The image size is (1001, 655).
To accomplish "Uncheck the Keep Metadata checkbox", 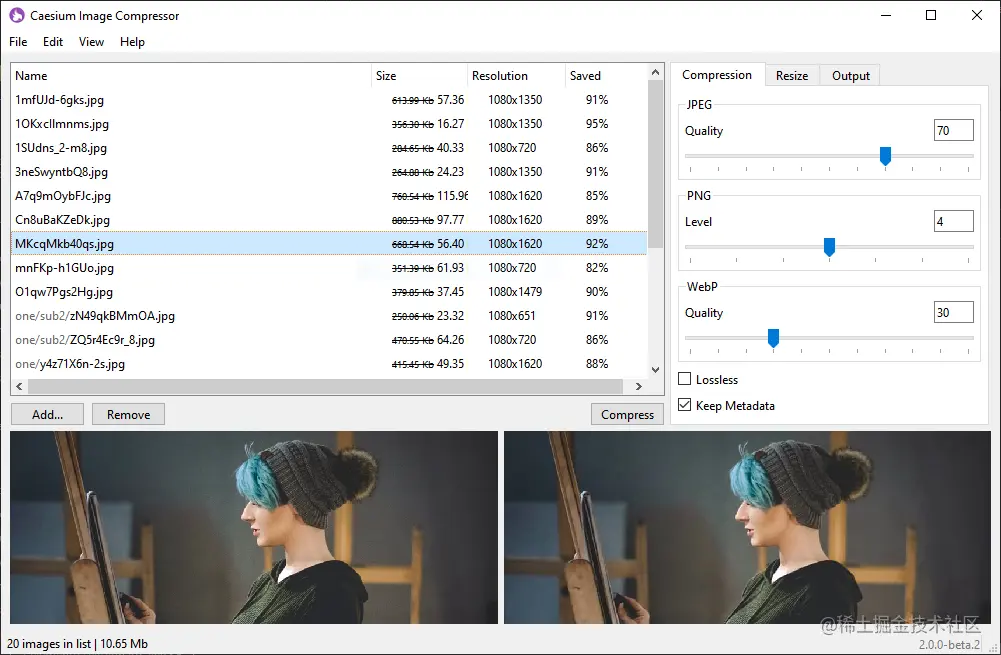I will [684, 405].
